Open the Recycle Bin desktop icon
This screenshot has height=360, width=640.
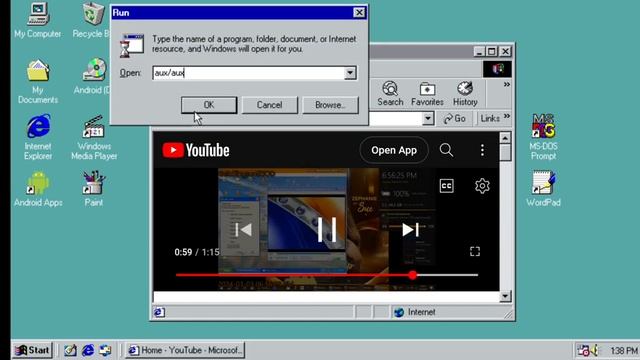[x=91, y=20]
